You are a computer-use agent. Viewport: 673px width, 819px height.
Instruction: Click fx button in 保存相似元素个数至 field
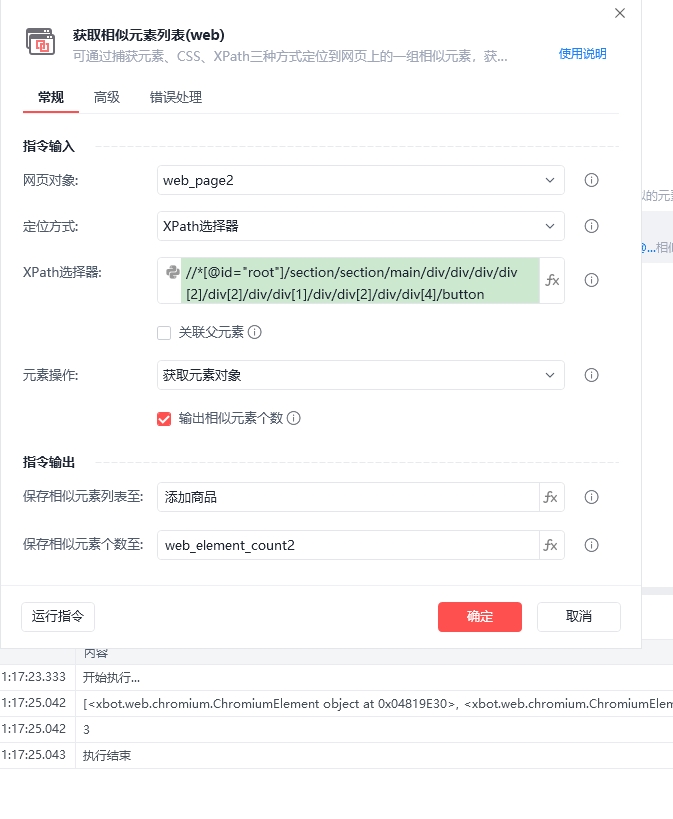tap(551, 545)
